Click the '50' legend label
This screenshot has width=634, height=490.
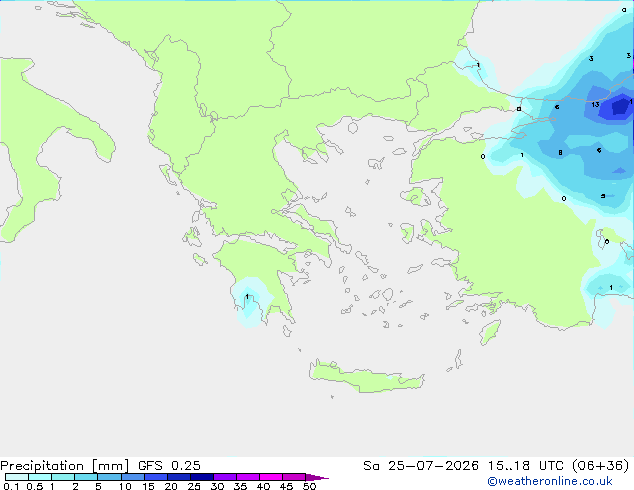(309, 486)
